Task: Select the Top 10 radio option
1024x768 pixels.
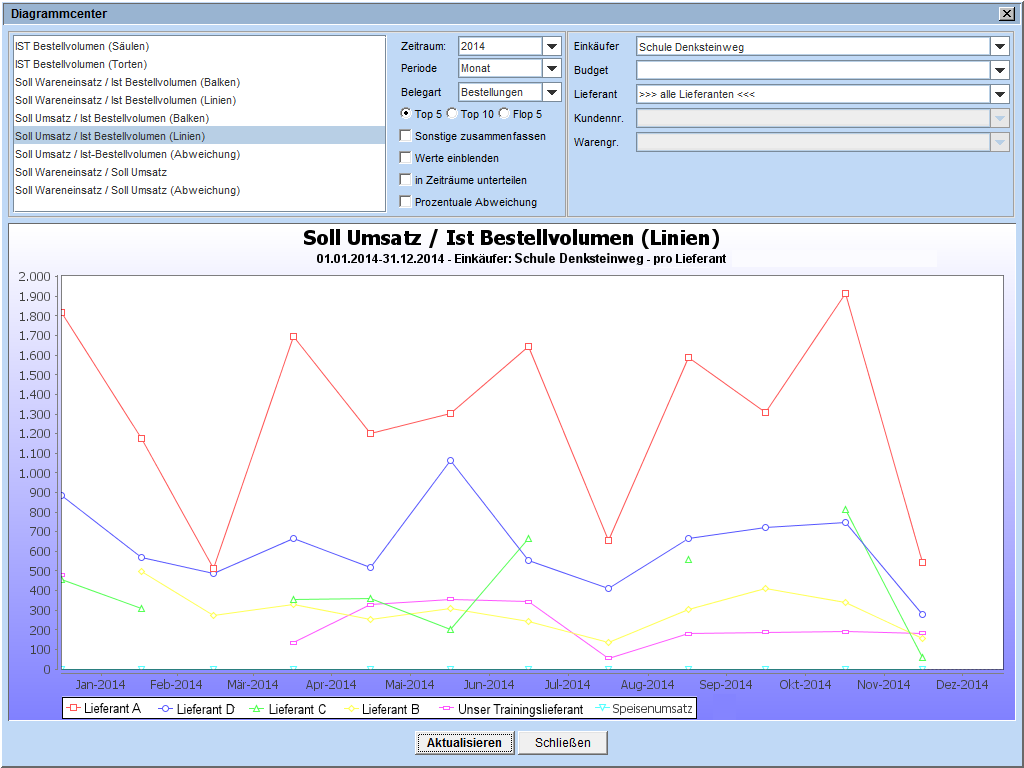Action: click(452, 114)
